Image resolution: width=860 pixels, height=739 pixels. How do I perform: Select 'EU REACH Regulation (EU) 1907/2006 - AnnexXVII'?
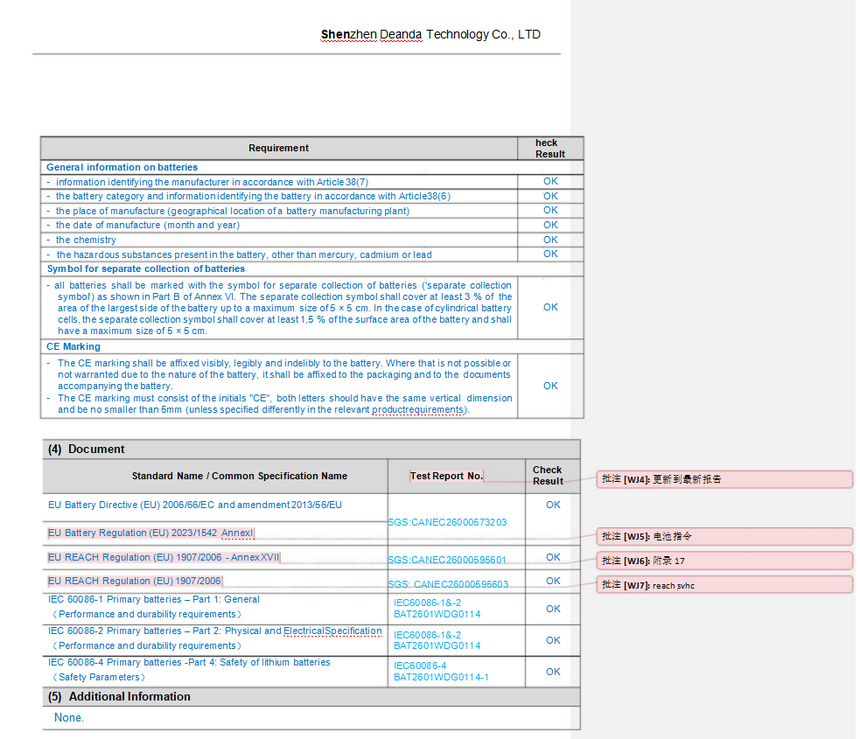click(163, 557)
